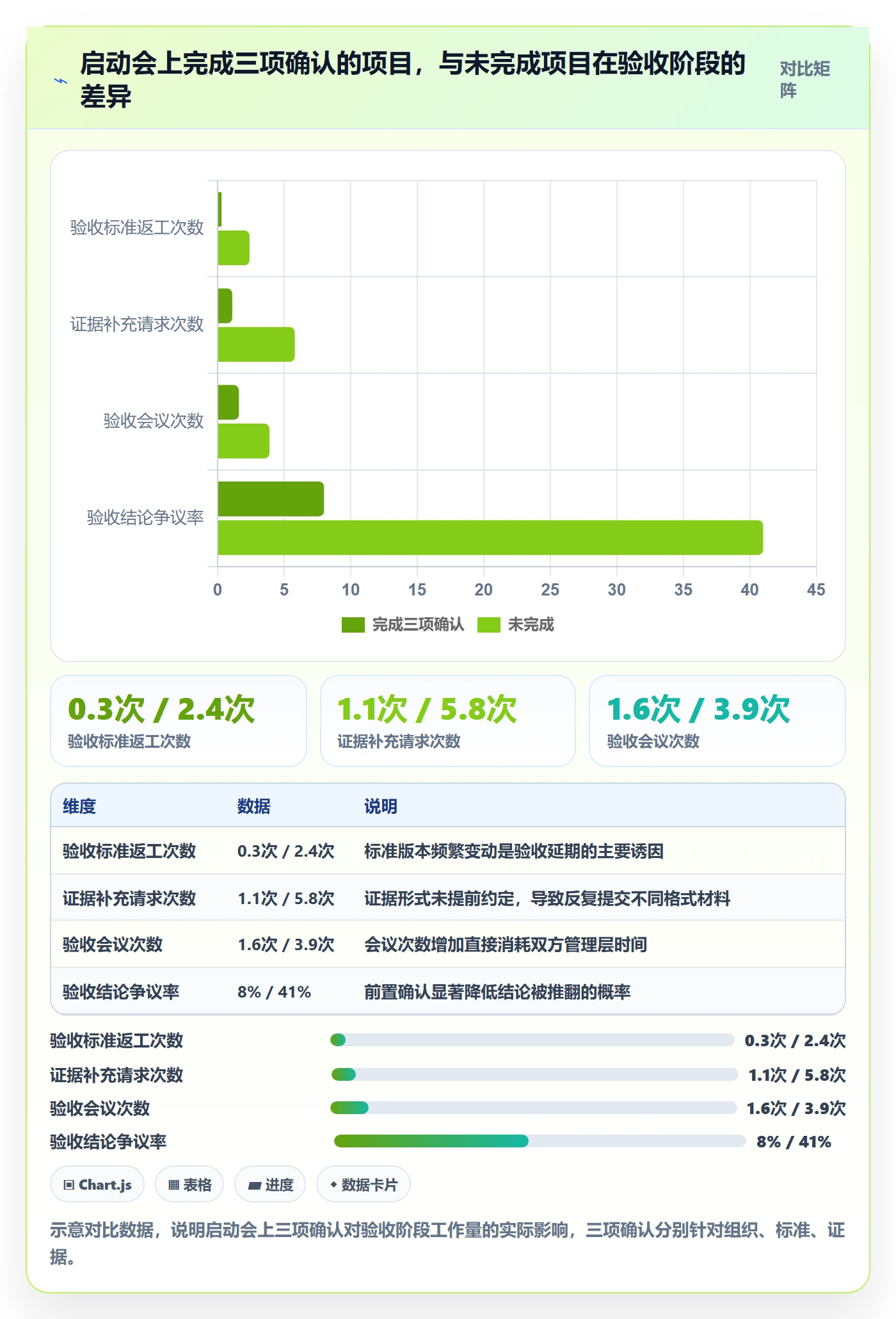
Task: Click 标准版本频繁变动是验收延期的主要诱因 description
Action: 514,851
